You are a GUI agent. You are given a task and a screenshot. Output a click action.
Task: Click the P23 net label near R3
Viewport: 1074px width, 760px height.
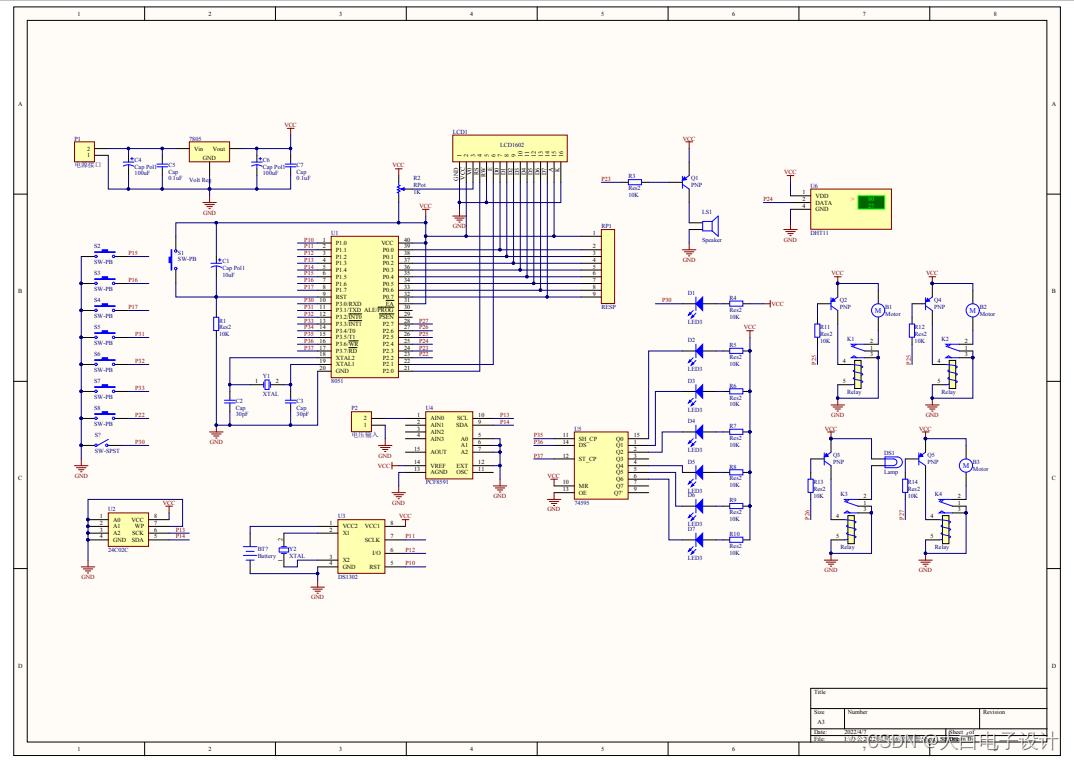pyautogui.click(x=606, y=179)
